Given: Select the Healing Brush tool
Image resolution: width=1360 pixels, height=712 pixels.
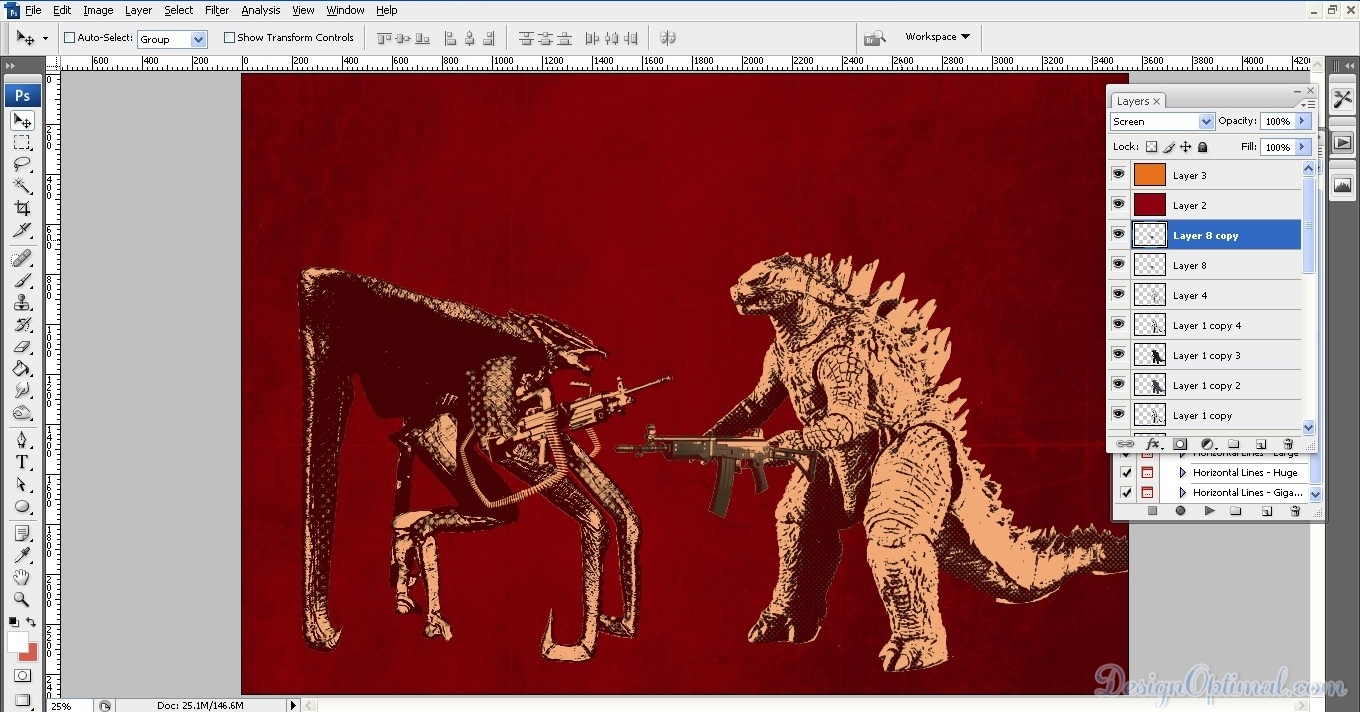Looking at the screenshot, I should click(x=22, y=259).
